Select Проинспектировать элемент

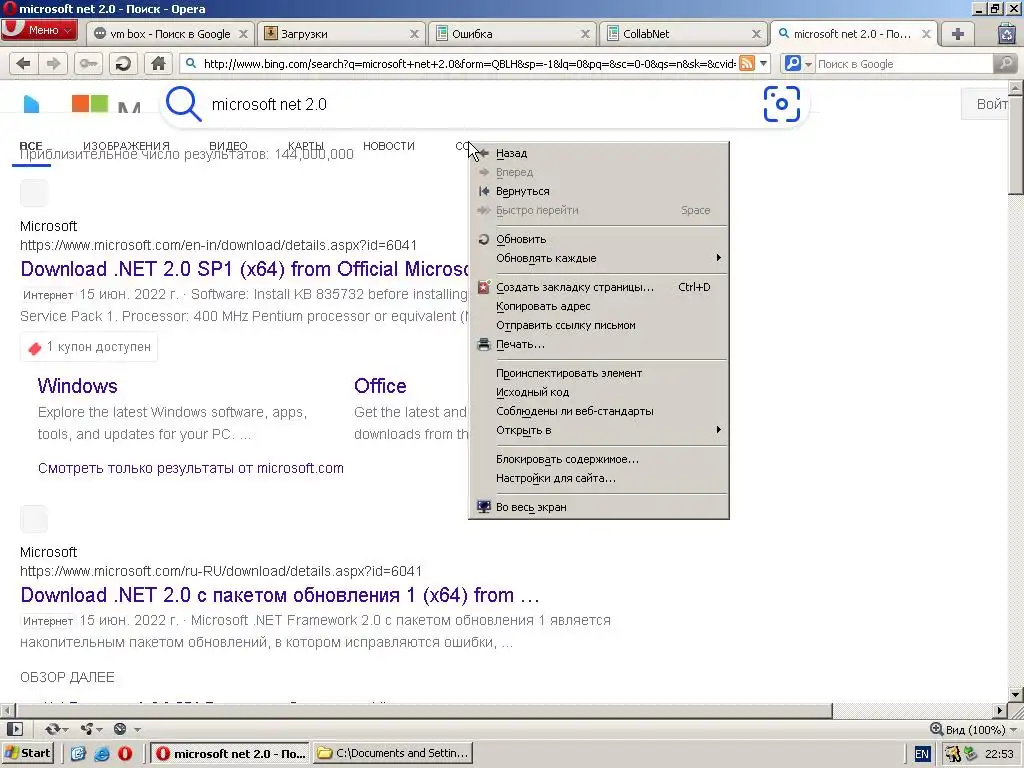598,373
